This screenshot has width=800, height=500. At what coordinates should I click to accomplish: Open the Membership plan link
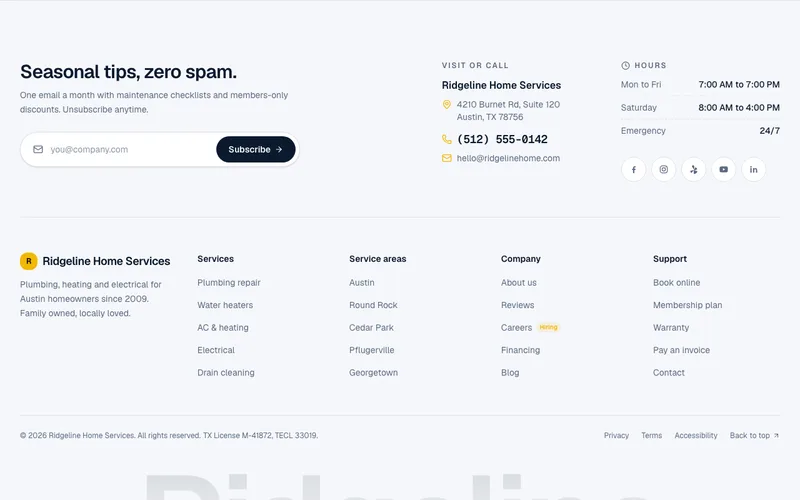[687, 305]
